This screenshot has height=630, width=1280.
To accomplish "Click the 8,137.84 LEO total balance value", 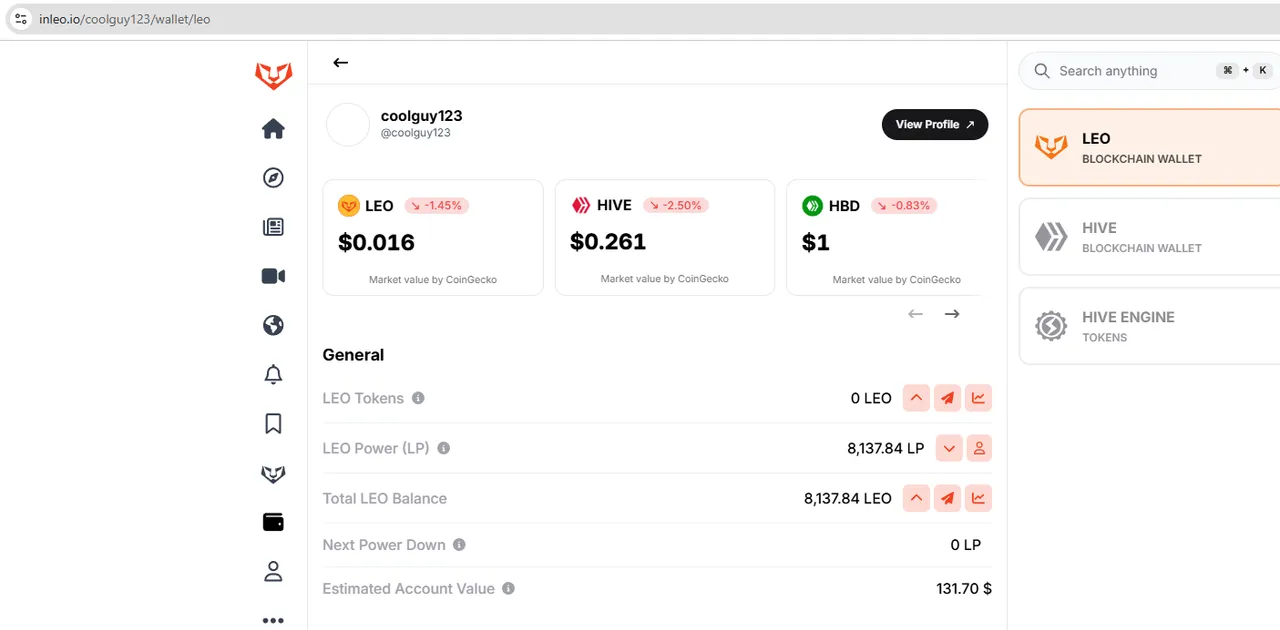I will pyautogui.click(x=848, y=498).
